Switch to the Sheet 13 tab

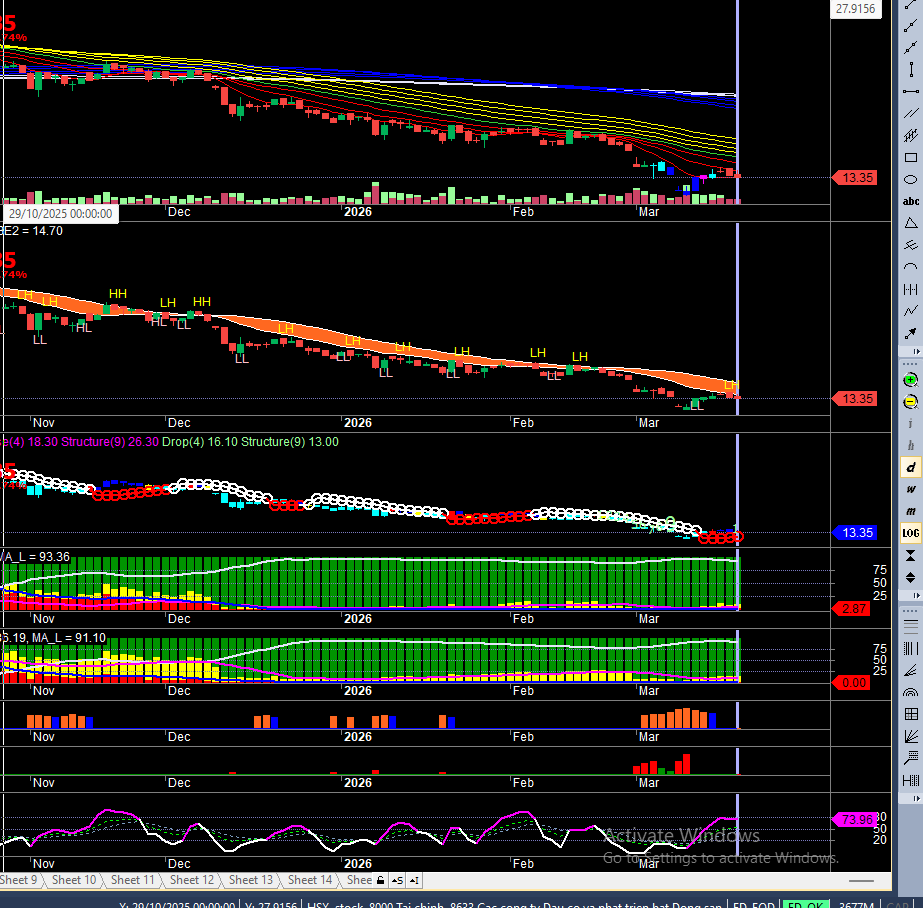tap(250, 880)
